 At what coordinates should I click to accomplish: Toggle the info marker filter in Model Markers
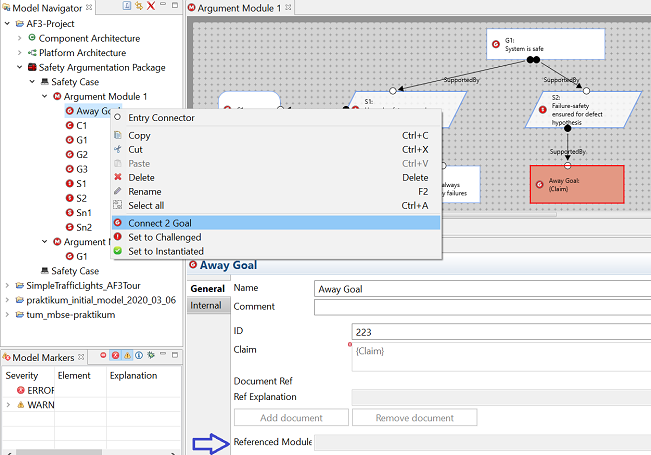point(139,355)
